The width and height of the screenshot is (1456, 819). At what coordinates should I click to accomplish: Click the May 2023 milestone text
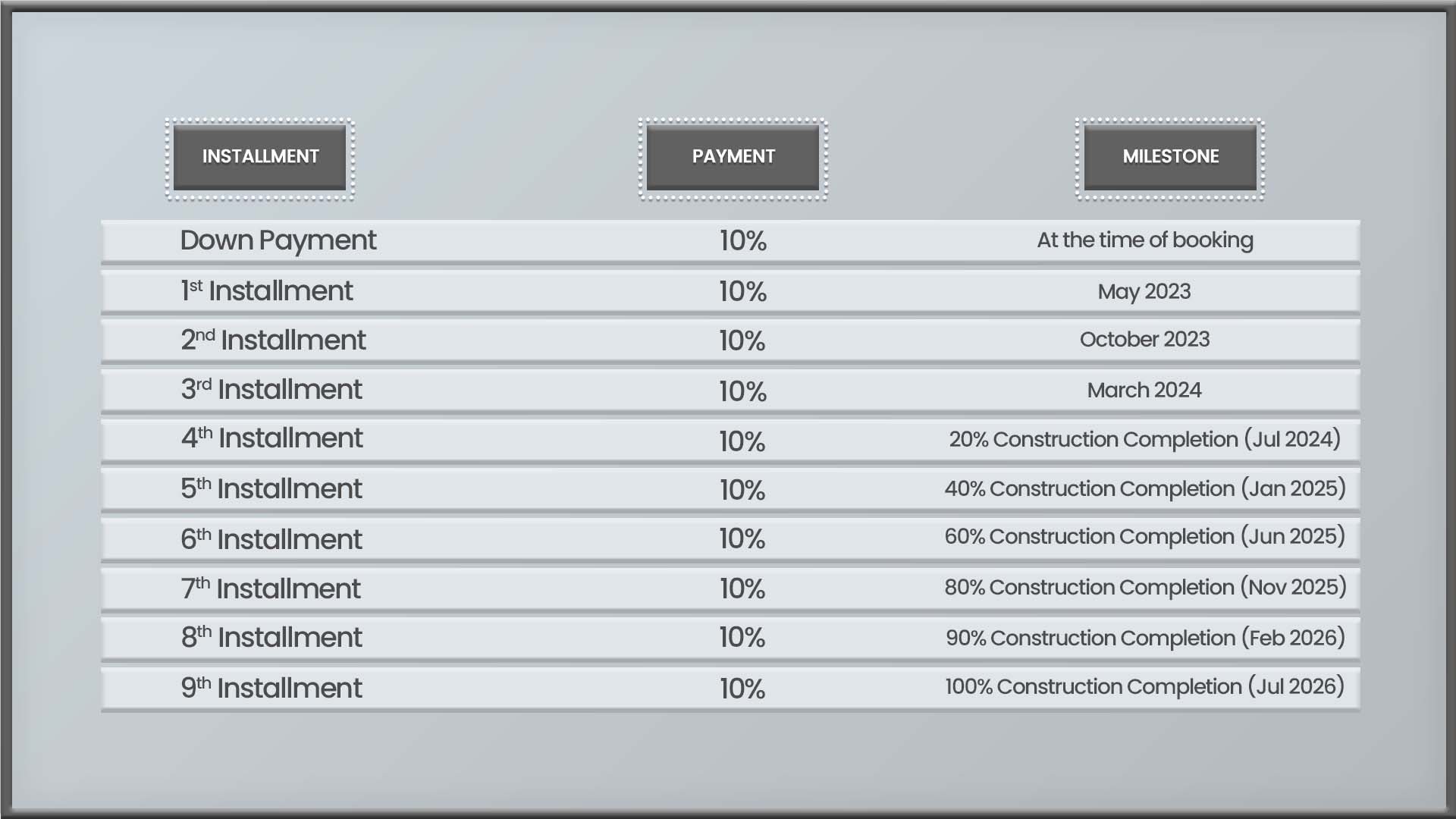tap(1144, 292)
